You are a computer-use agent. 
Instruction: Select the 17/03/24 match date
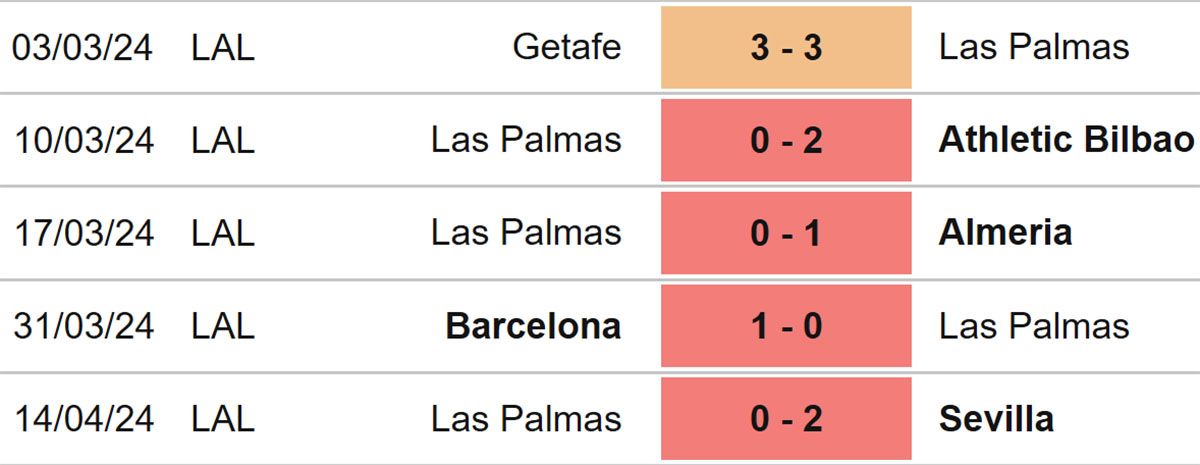click(83, 233)
